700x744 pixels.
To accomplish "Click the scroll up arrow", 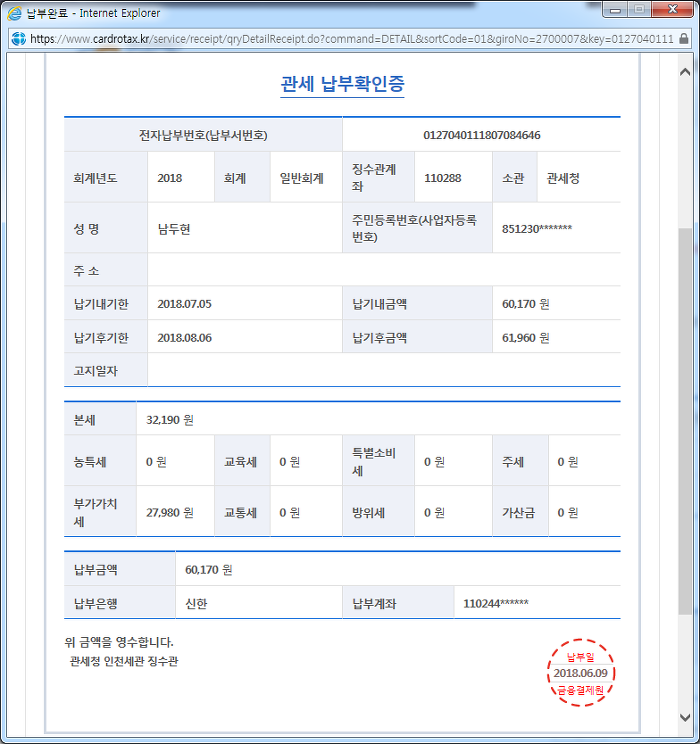I will point(685,72).
